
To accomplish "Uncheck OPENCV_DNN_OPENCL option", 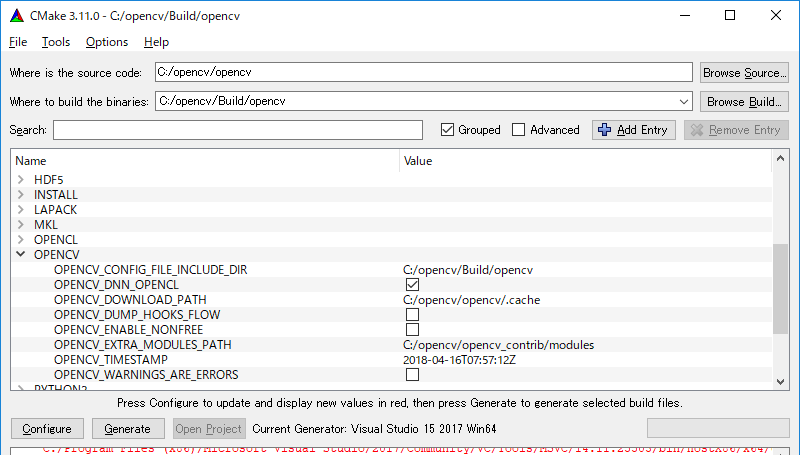I will 412,285.
